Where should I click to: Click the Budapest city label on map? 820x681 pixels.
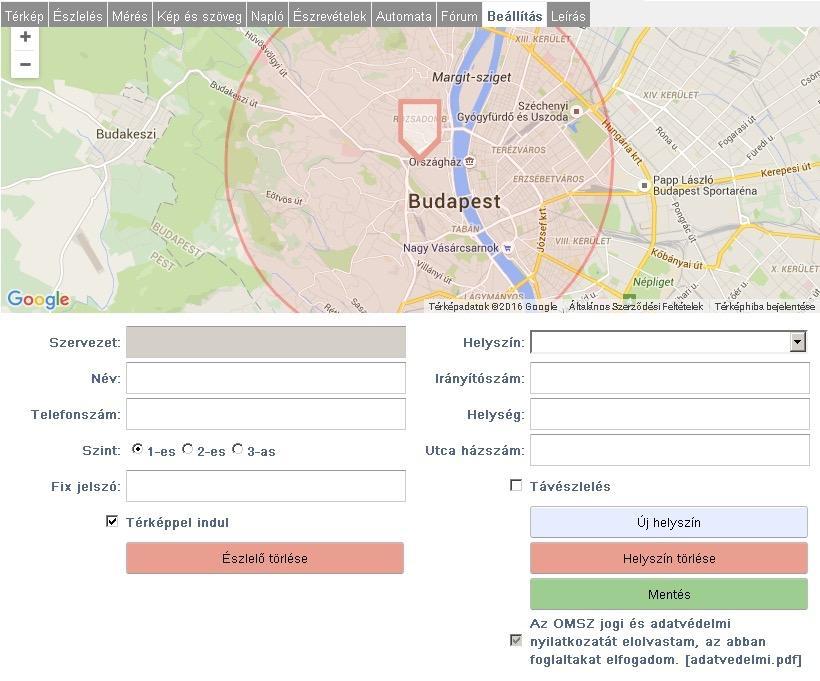pos(454,201)
